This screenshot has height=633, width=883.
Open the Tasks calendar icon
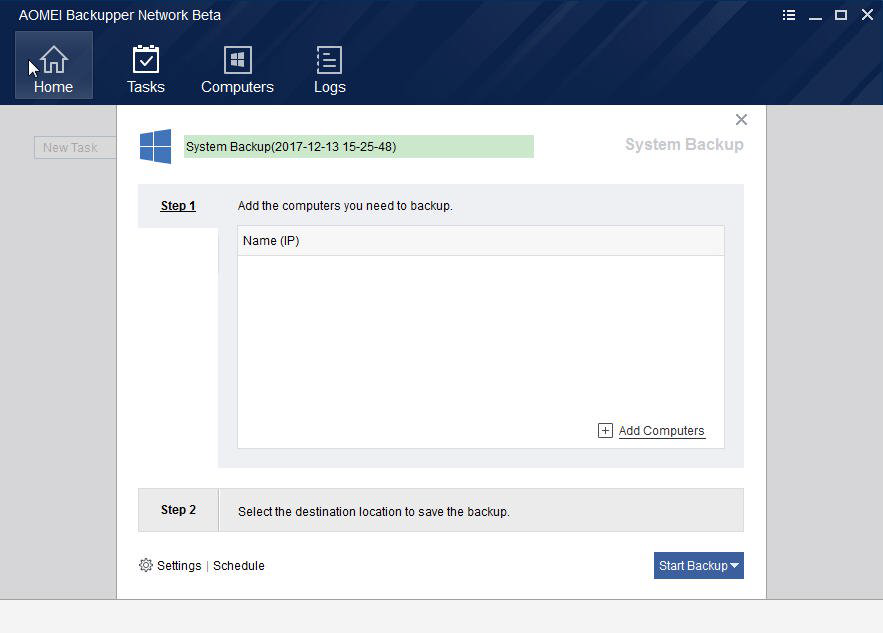click(145, 60)
